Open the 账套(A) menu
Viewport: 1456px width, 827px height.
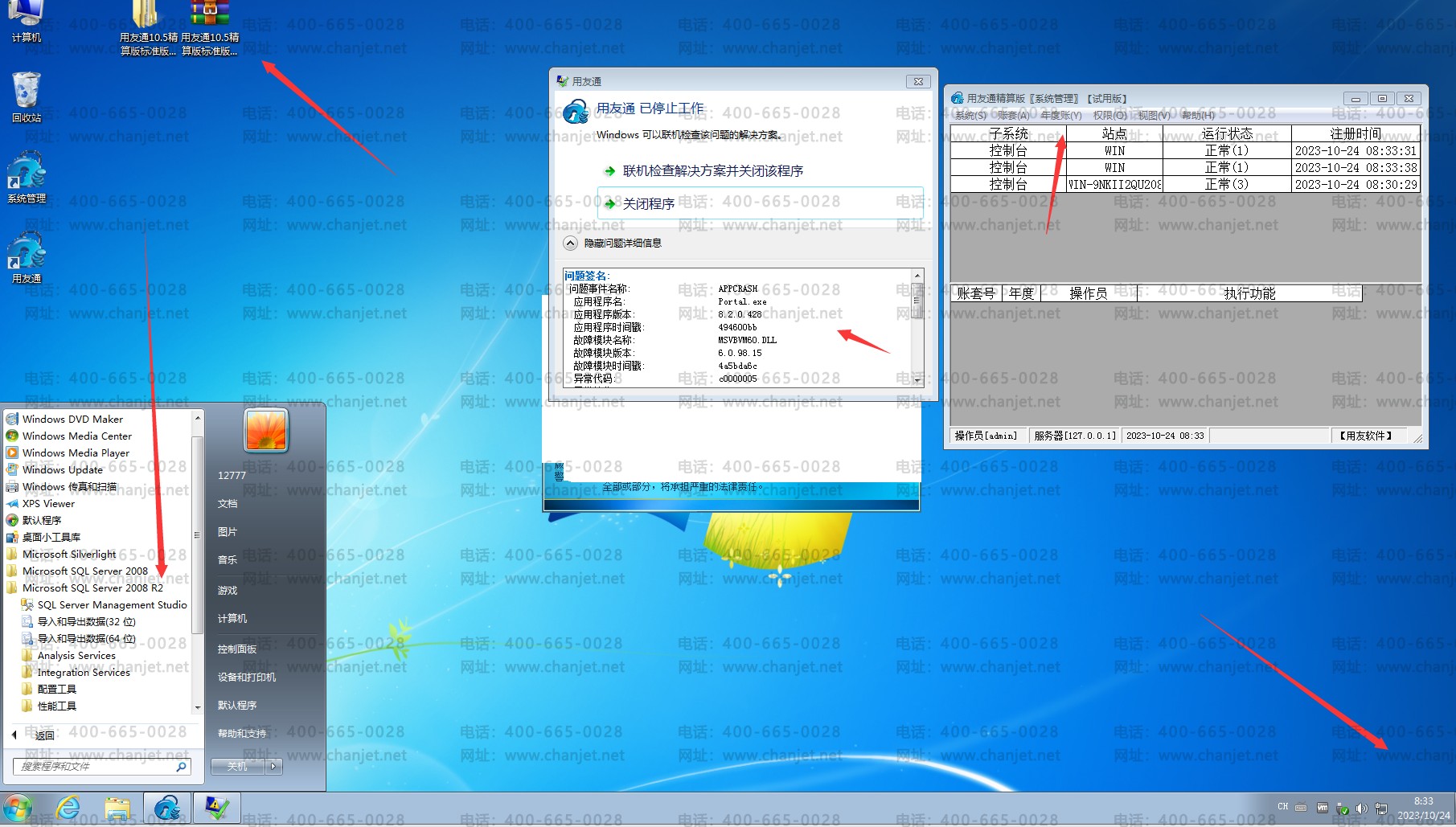[x=1014, y=115]
